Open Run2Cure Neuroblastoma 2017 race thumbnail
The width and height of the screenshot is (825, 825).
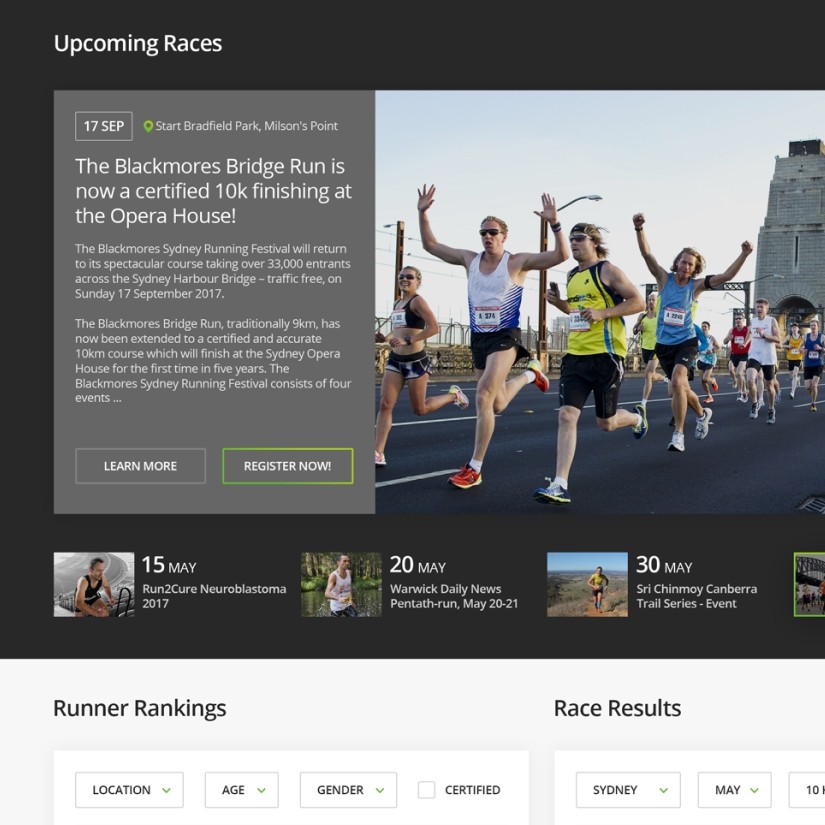(x=94, y=585)
